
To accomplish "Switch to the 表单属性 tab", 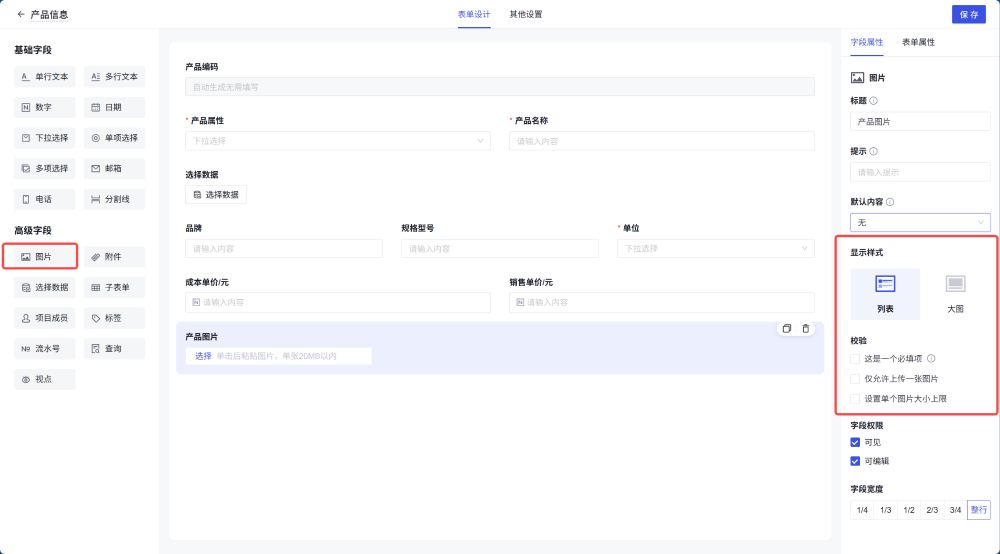I will click(918, 43).
